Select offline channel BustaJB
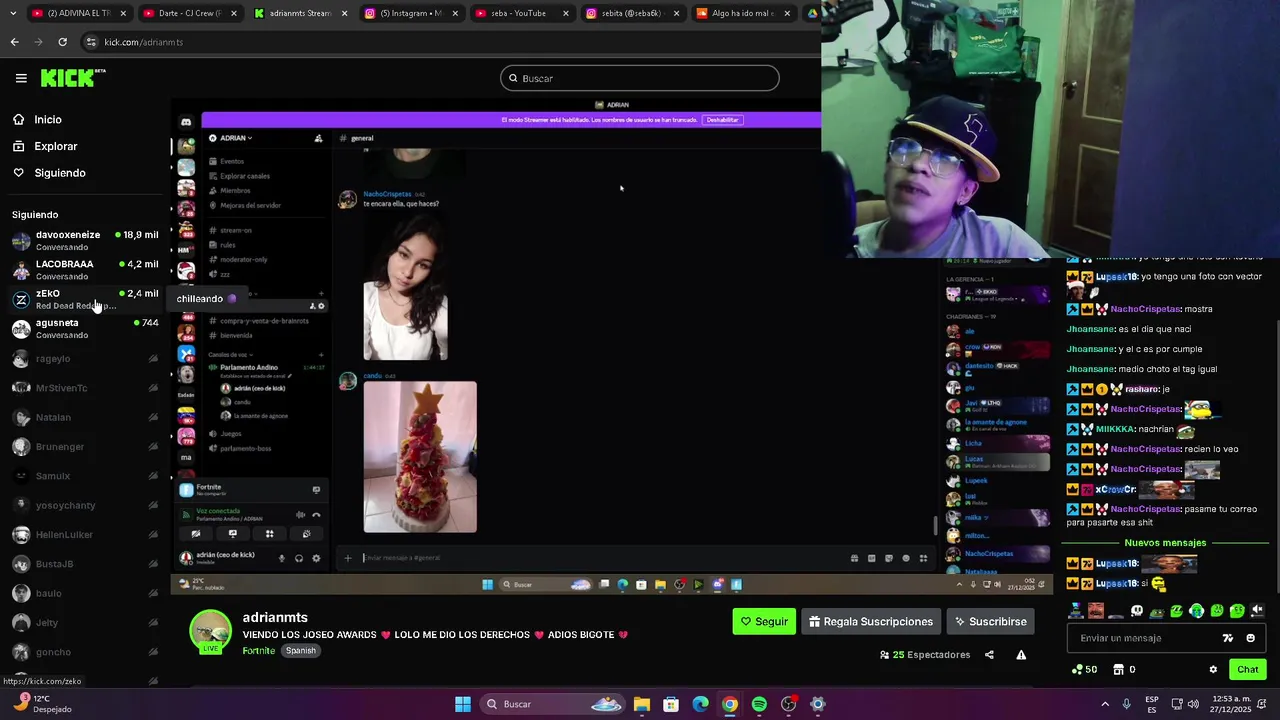Screen dimensions: 1280x720 pyautogui.click(x=85, y=564)
